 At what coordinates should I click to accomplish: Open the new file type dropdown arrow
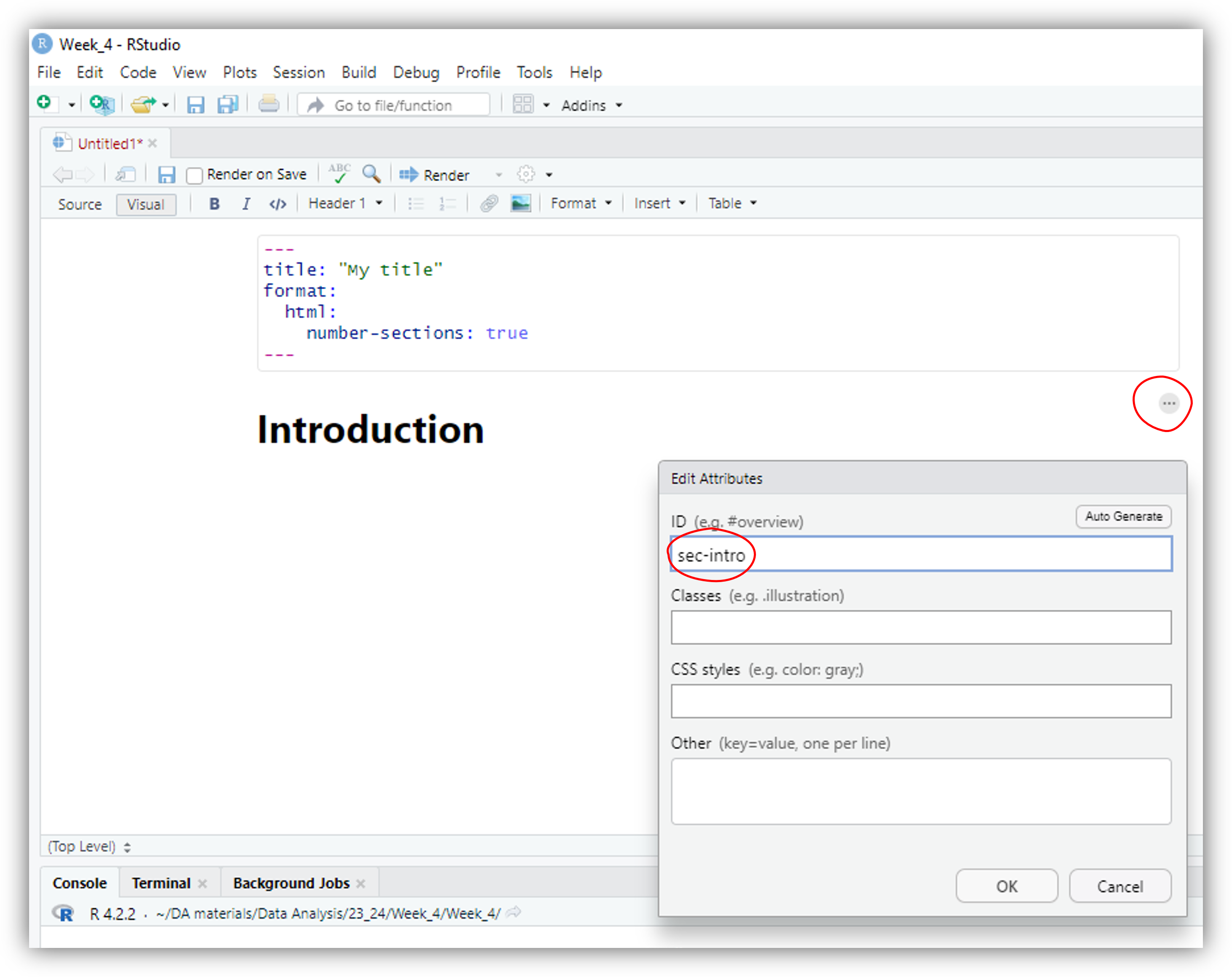click(71, 105)
